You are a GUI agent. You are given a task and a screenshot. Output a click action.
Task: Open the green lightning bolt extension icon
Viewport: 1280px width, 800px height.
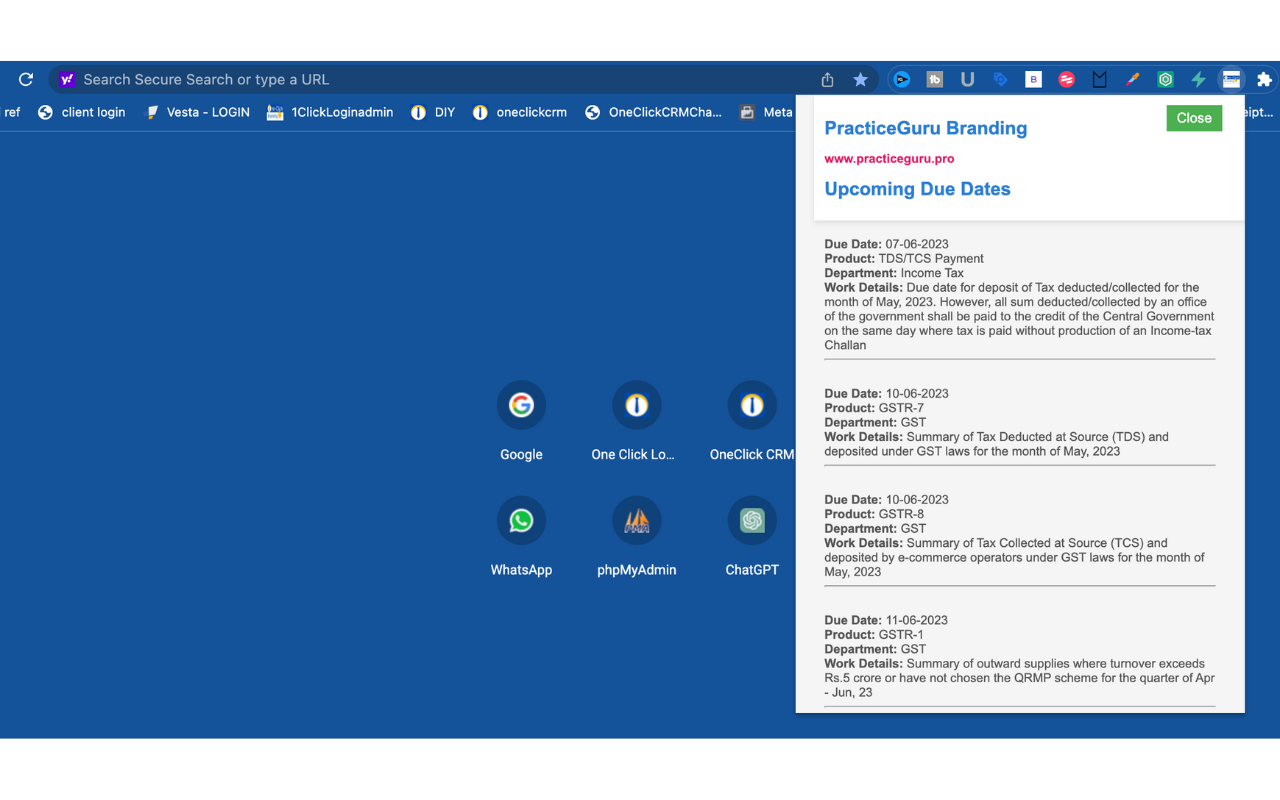[x=1198, y=79]
